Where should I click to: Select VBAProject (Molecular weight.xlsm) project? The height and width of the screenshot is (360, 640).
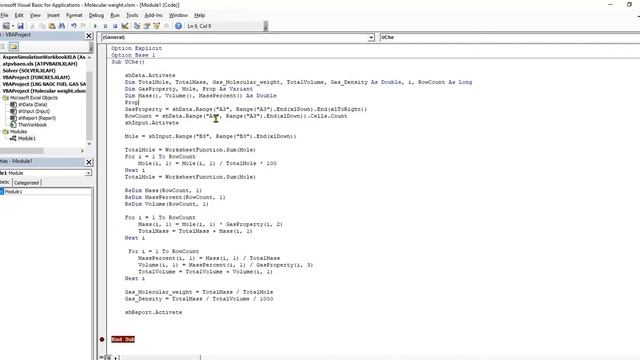pyautogui.click(x=44, y=91)
